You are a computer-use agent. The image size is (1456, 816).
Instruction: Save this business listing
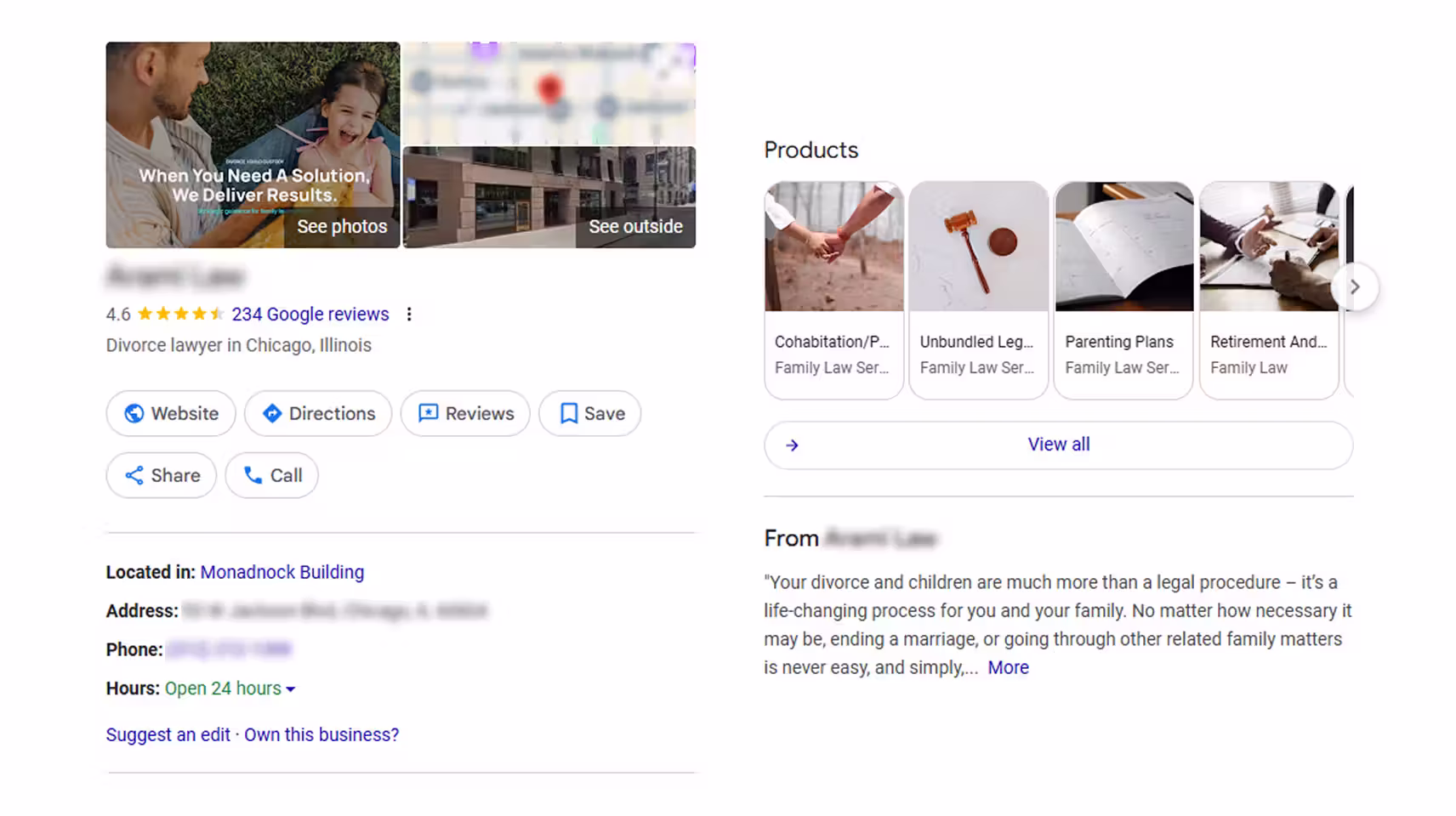pos(590,413)
